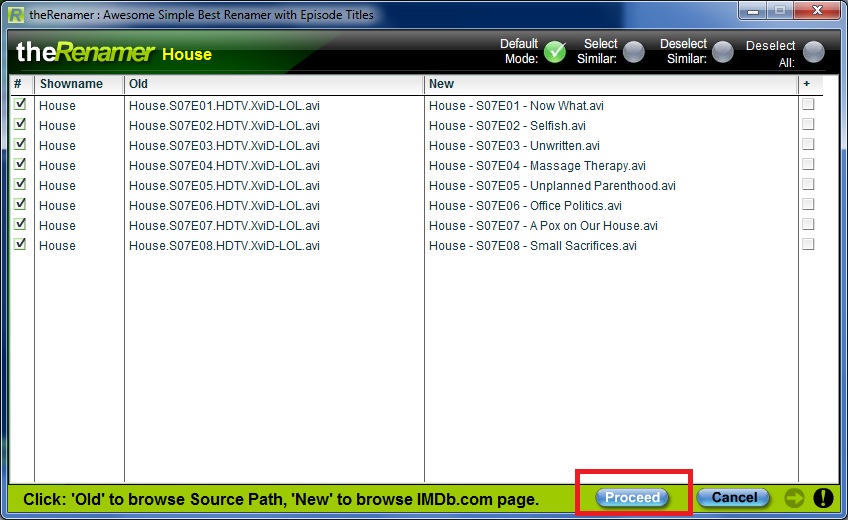Click the Cancel button
The image size is (848, 520).
(733, 497)
